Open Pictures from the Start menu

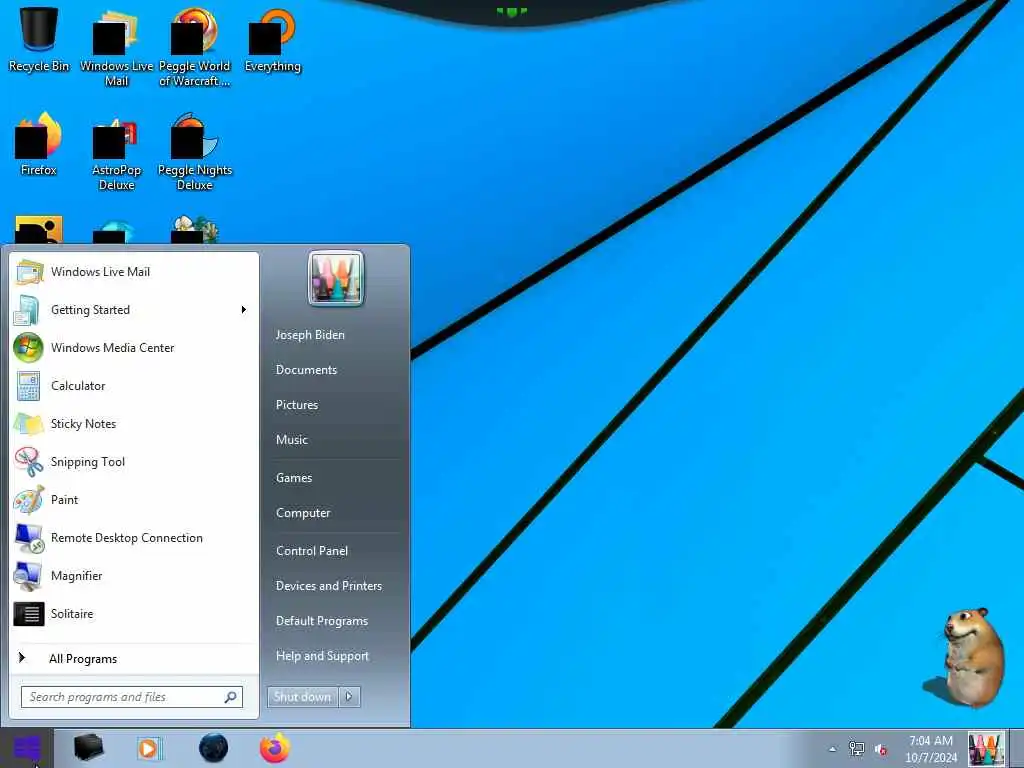pos(296,405)
